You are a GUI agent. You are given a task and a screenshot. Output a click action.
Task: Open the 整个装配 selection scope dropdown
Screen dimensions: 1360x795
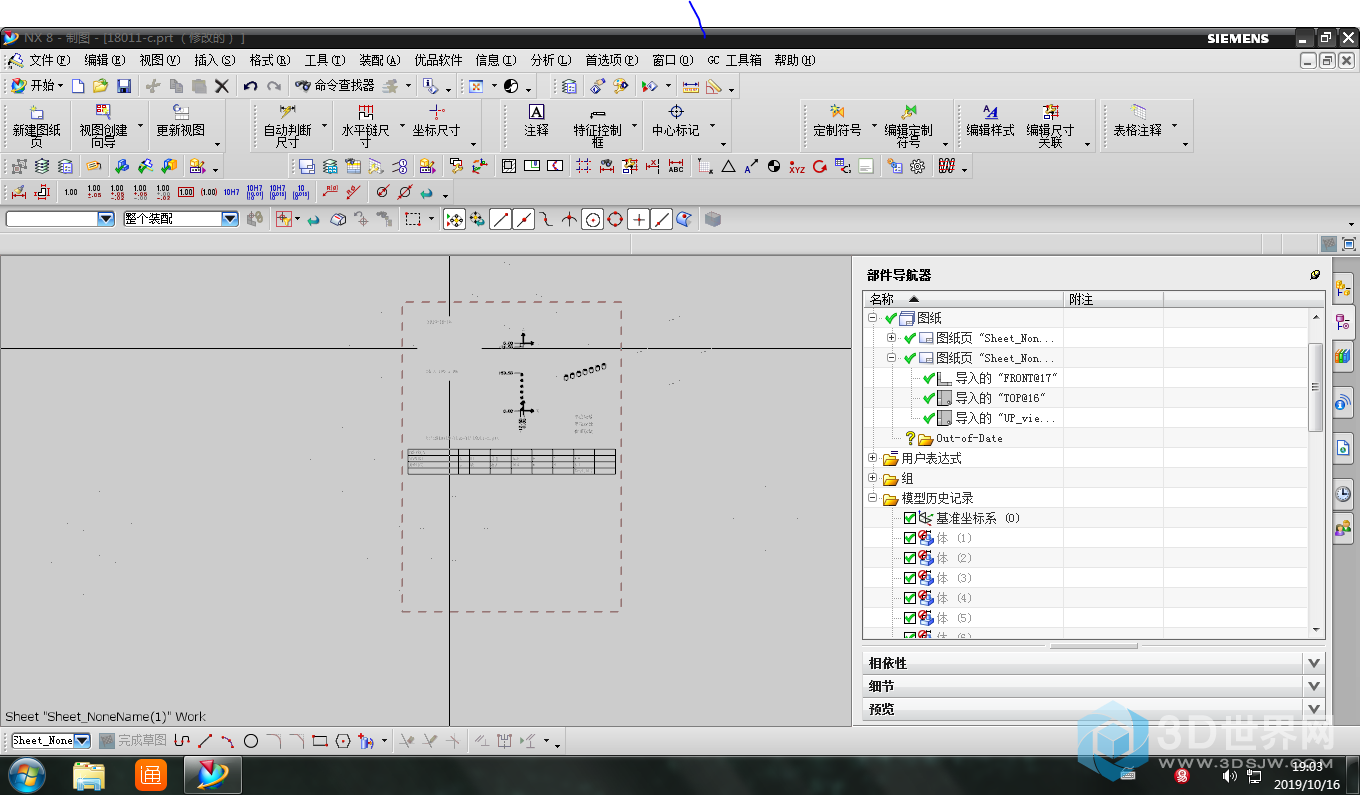pos(230,218)
